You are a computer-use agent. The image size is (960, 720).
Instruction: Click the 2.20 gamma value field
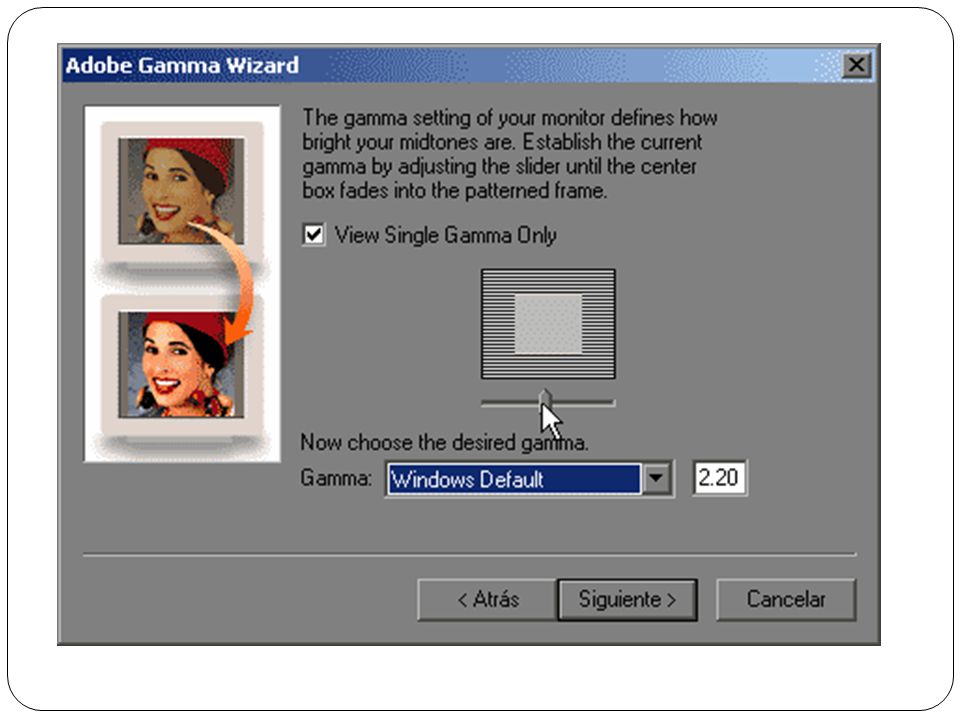click(719, 478)
